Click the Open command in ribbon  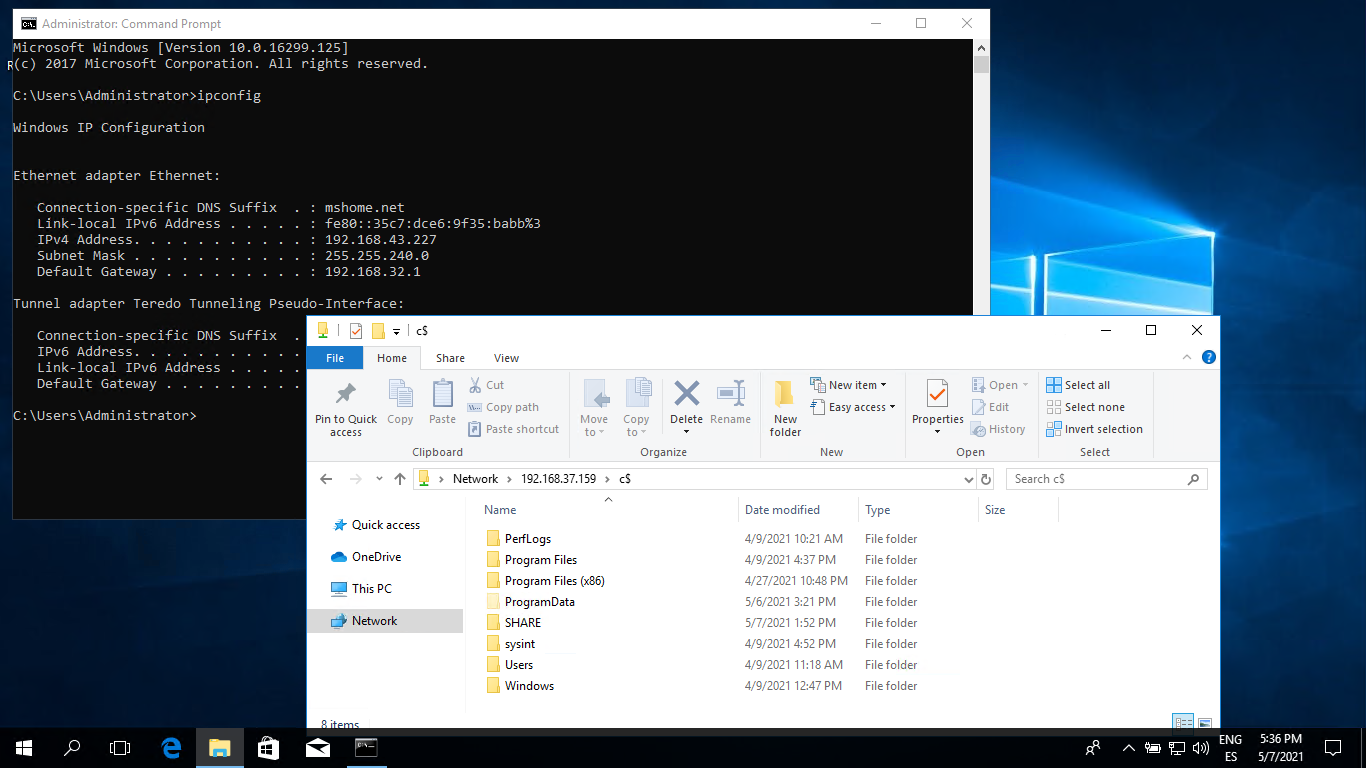click(1000, 385)
